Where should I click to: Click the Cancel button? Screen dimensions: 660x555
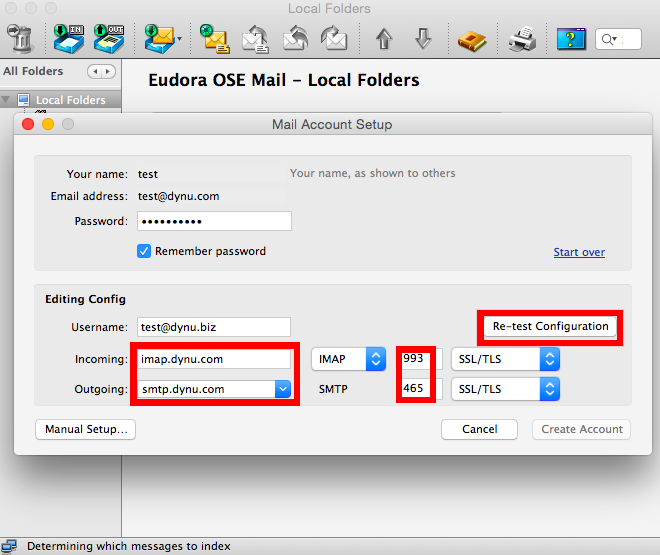479,429
